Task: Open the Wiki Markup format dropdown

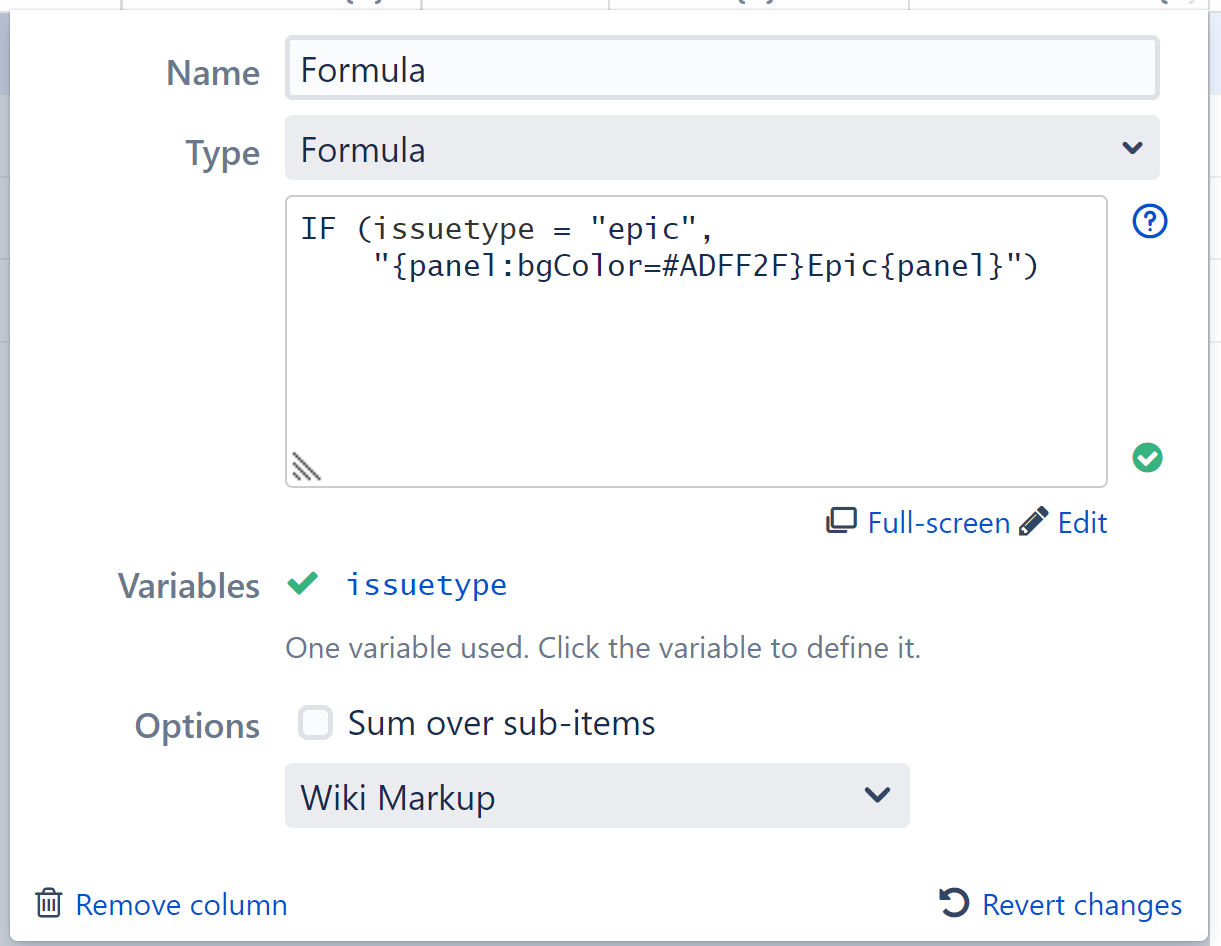Action: (x=597, y=795)
